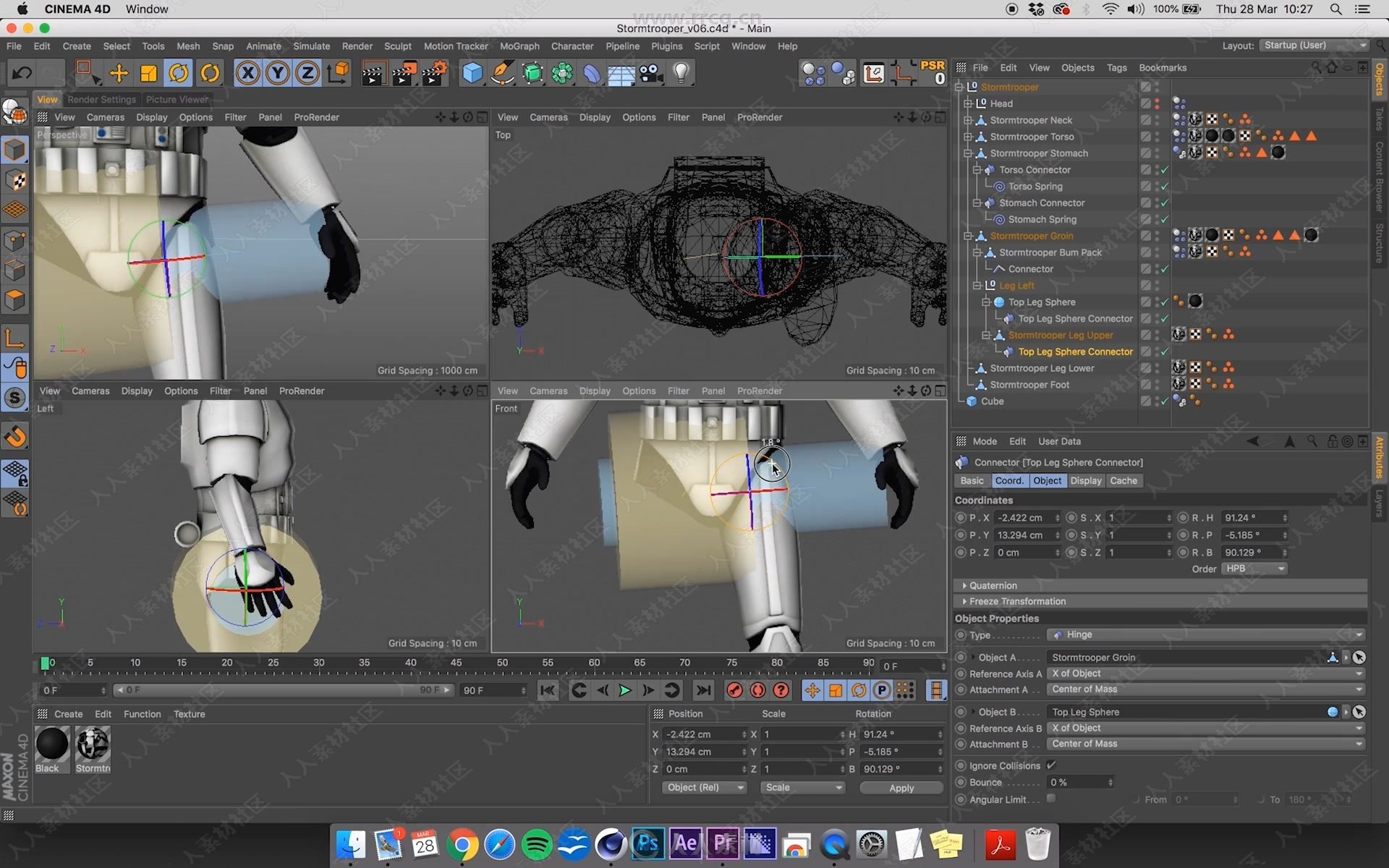Toggle the Y axis lock

pyautogui.click(x=278, y=72)
